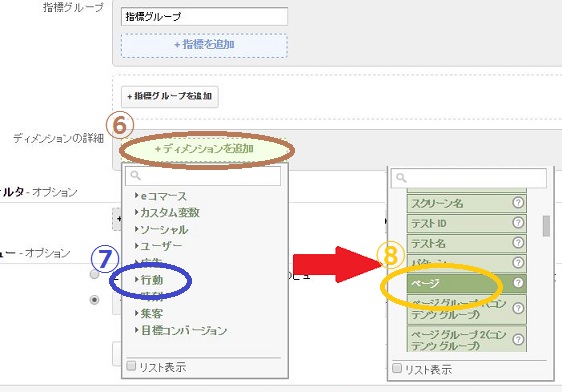
Task: Click the 指標グループ name input field
Action: [x=204, y=16]
